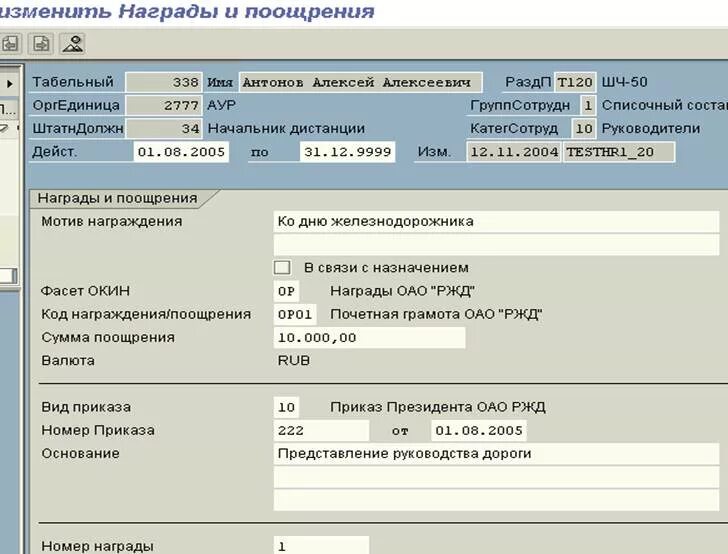Edit the Номер Приказа field 222
728x554 pixels.
pos(321,430)
